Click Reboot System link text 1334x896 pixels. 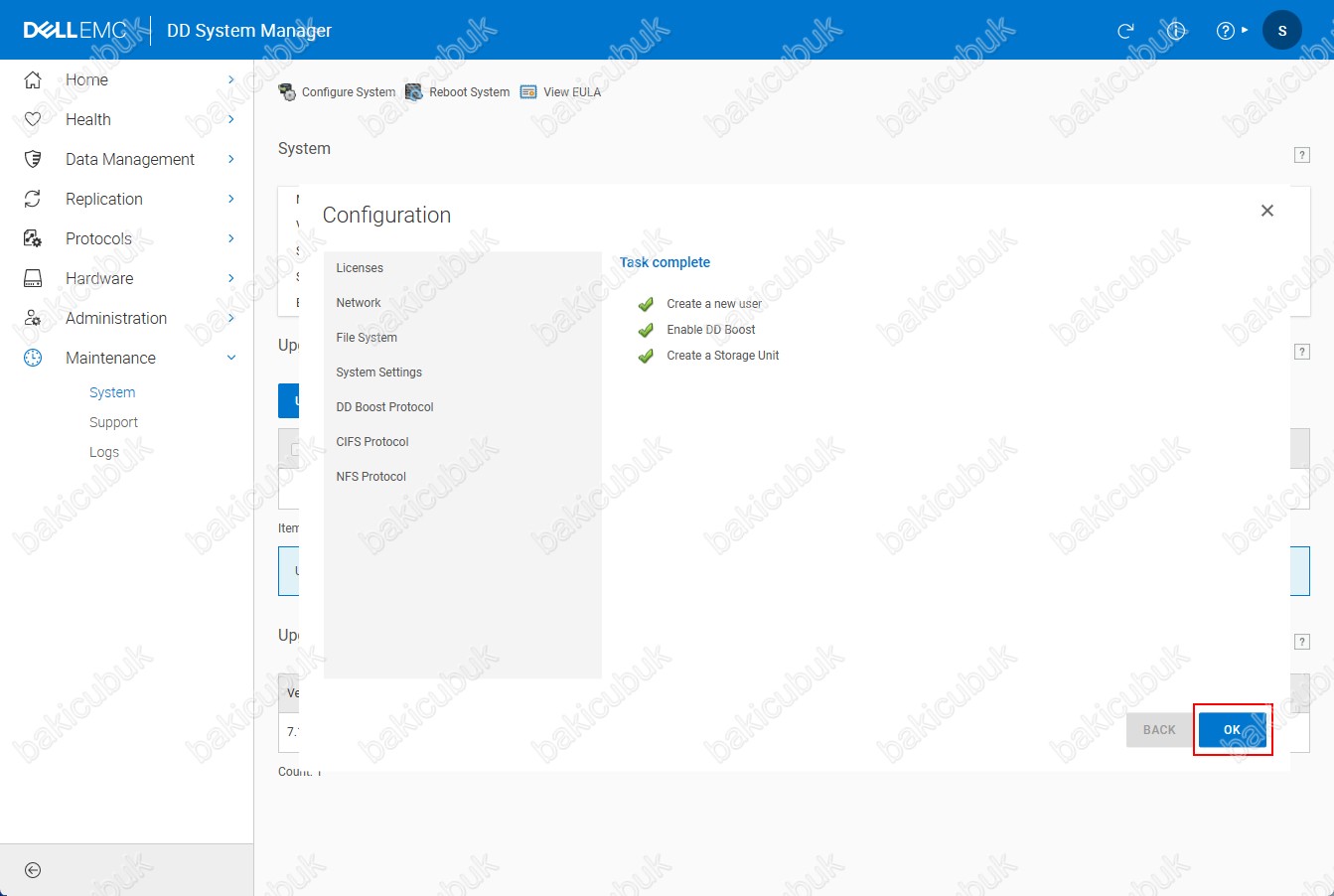(470, 92)
